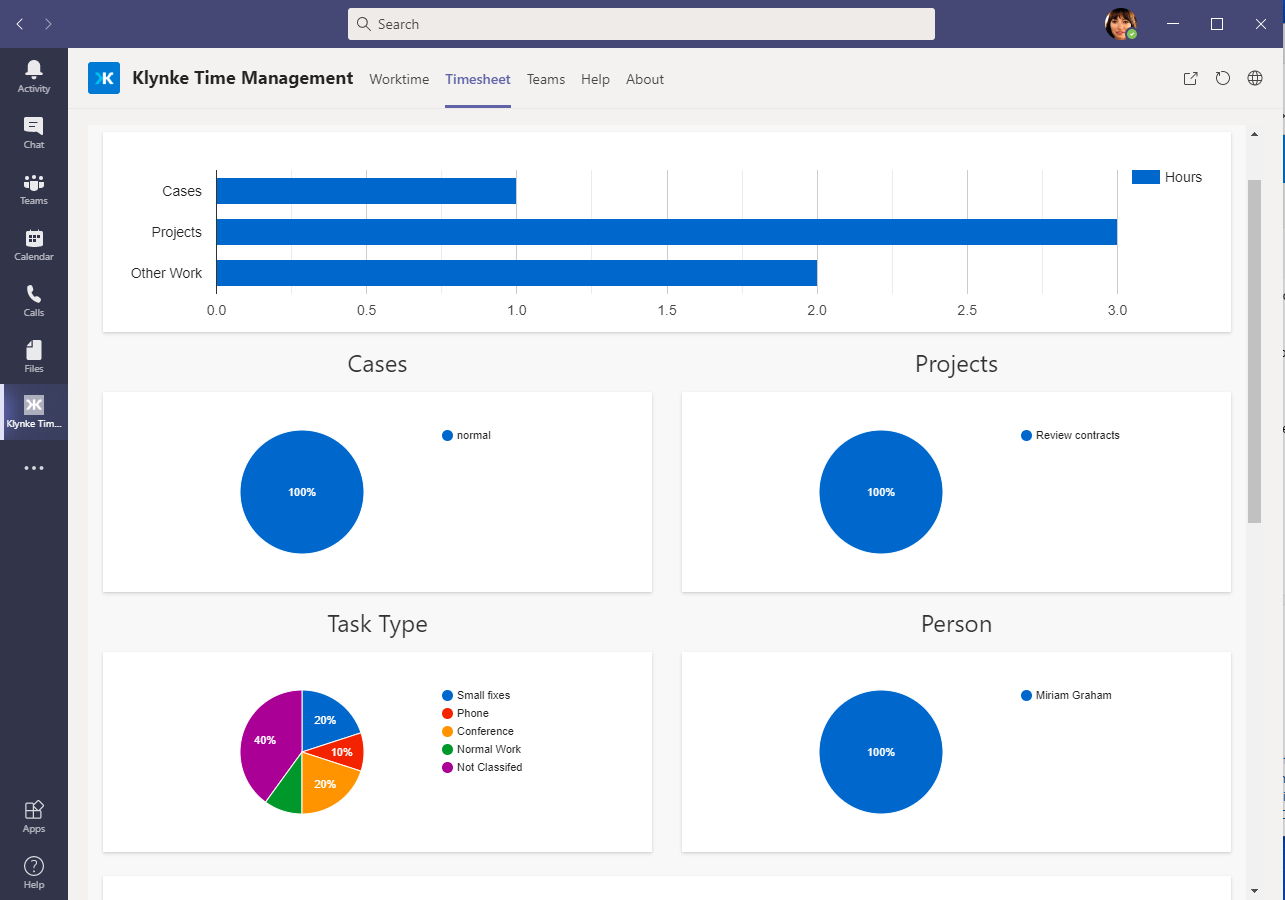The width and height of the screenshot is (1285, 900).
Task: Switch to the Worktime tab
Action: (399, 79)
